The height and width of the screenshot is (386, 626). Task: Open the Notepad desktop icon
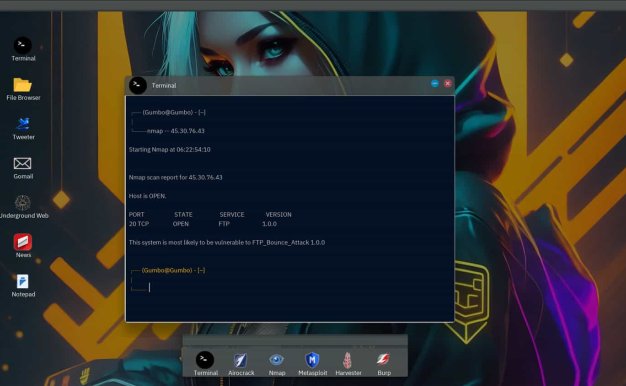(23, 281)
